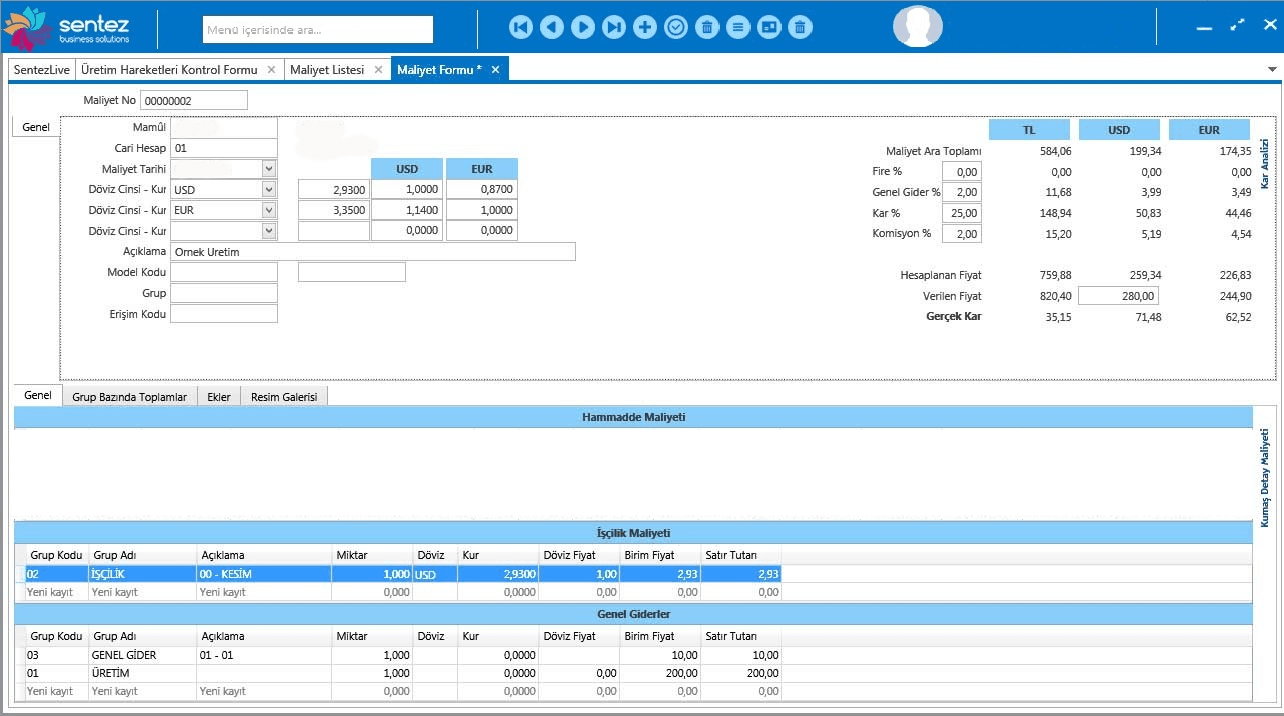Image resolution: width=1284 pixels, height=716 pixels.
Task: Click EUR header in Kar Analizi
Action: click(1209, 130)
